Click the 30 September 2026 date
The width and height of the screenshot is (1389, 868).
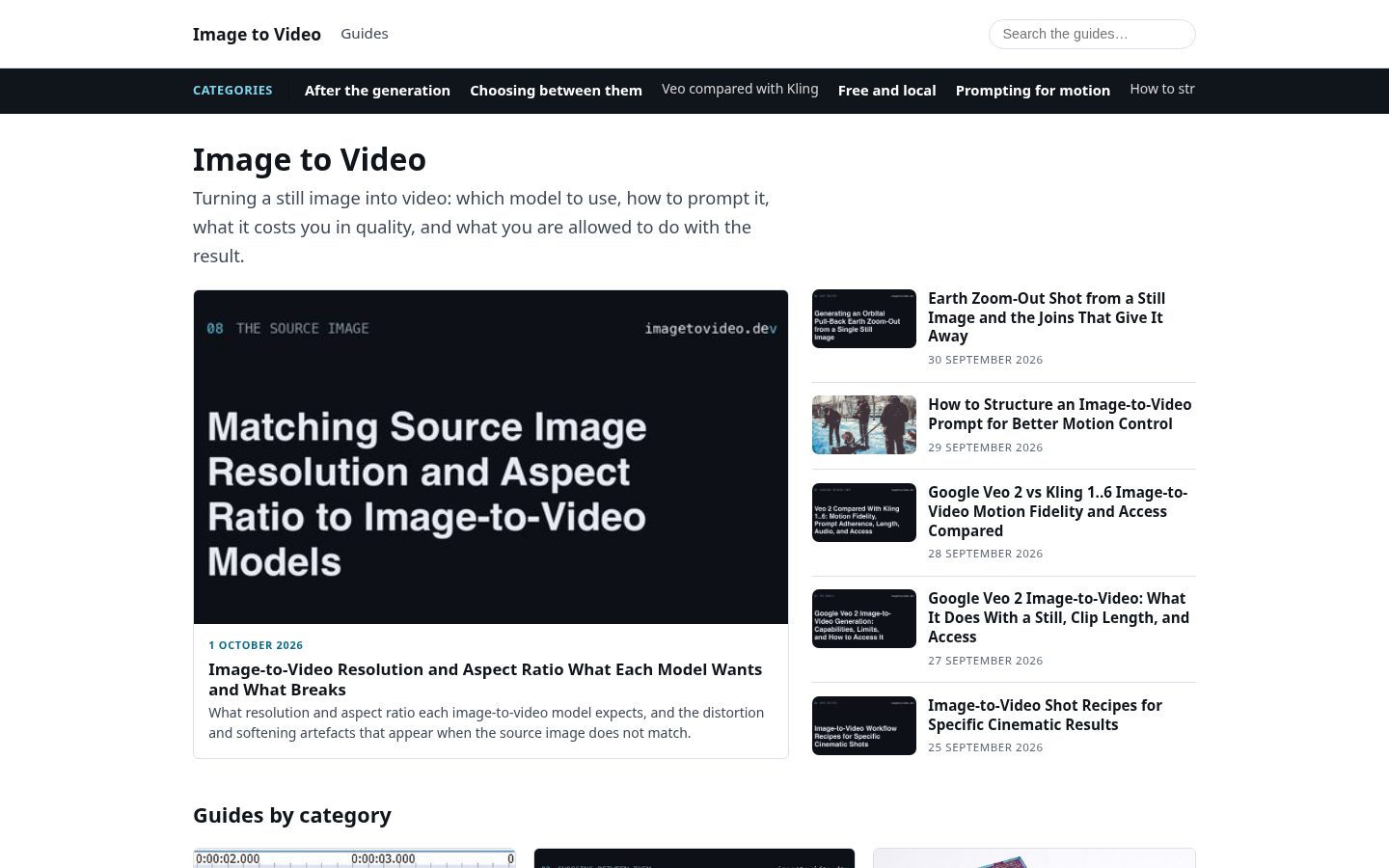point(985,360)
